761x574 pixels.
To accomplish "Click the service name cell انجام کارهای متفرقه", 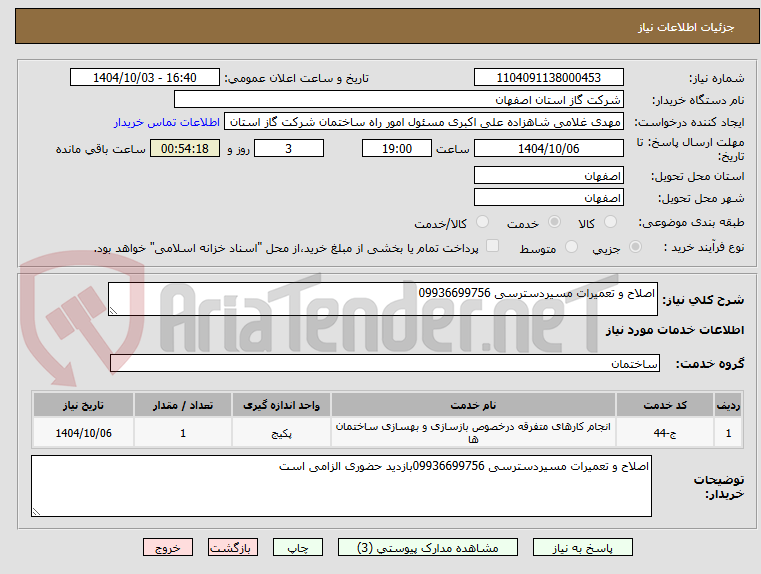I will 473,433.
